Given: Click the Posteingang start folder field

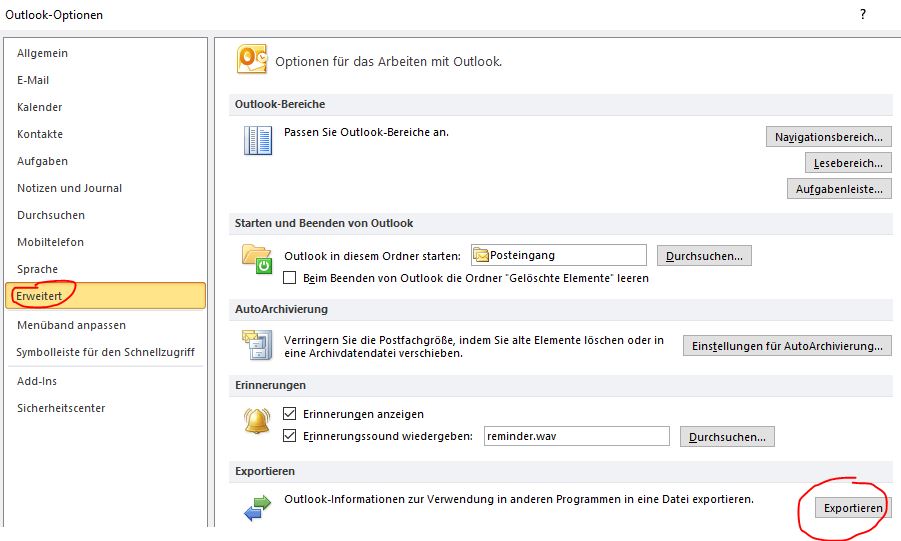Looking at the screenshot, I should [x=559, y=255].
